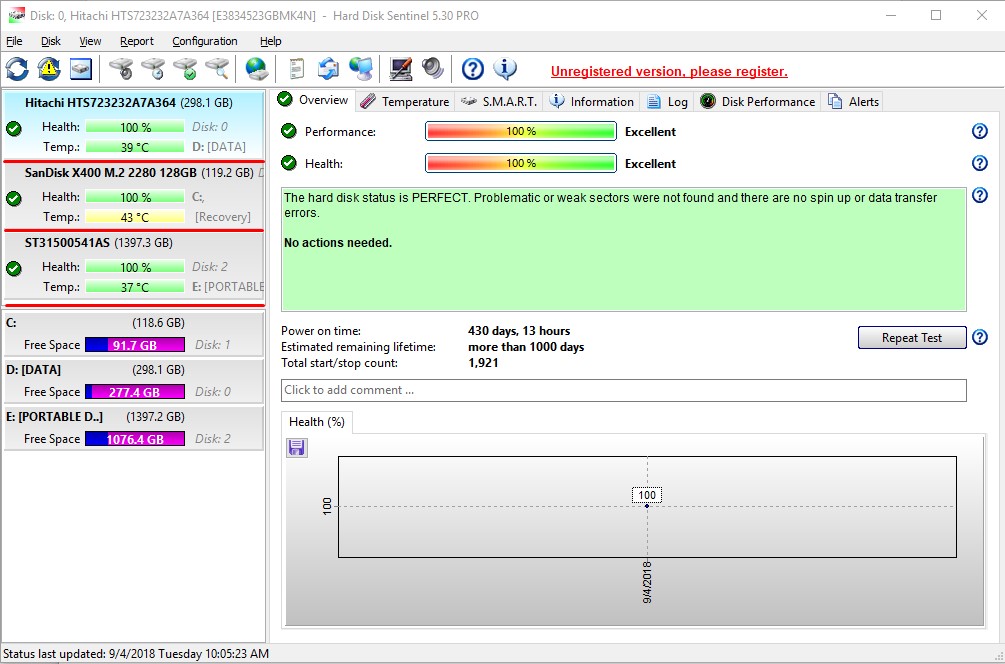Viewport: 1005px width, 664px height.
Task: Click the speaker toolbar icon
Action: click(x=432, y=68)
